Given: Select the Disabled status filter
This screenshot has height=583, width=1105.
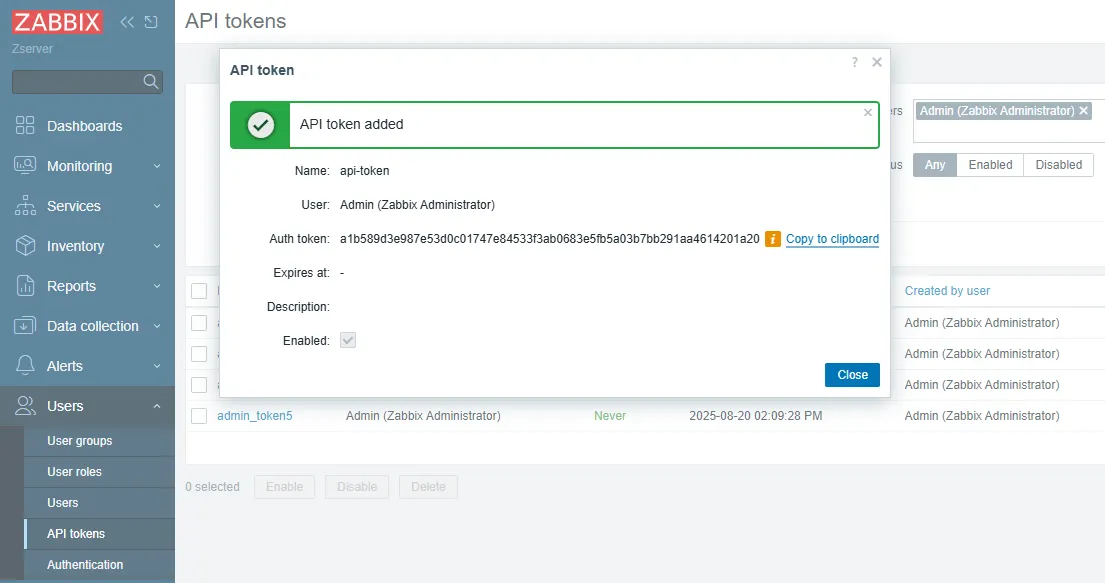Looking at the screenshot, I should click(x=1058, y=165).
